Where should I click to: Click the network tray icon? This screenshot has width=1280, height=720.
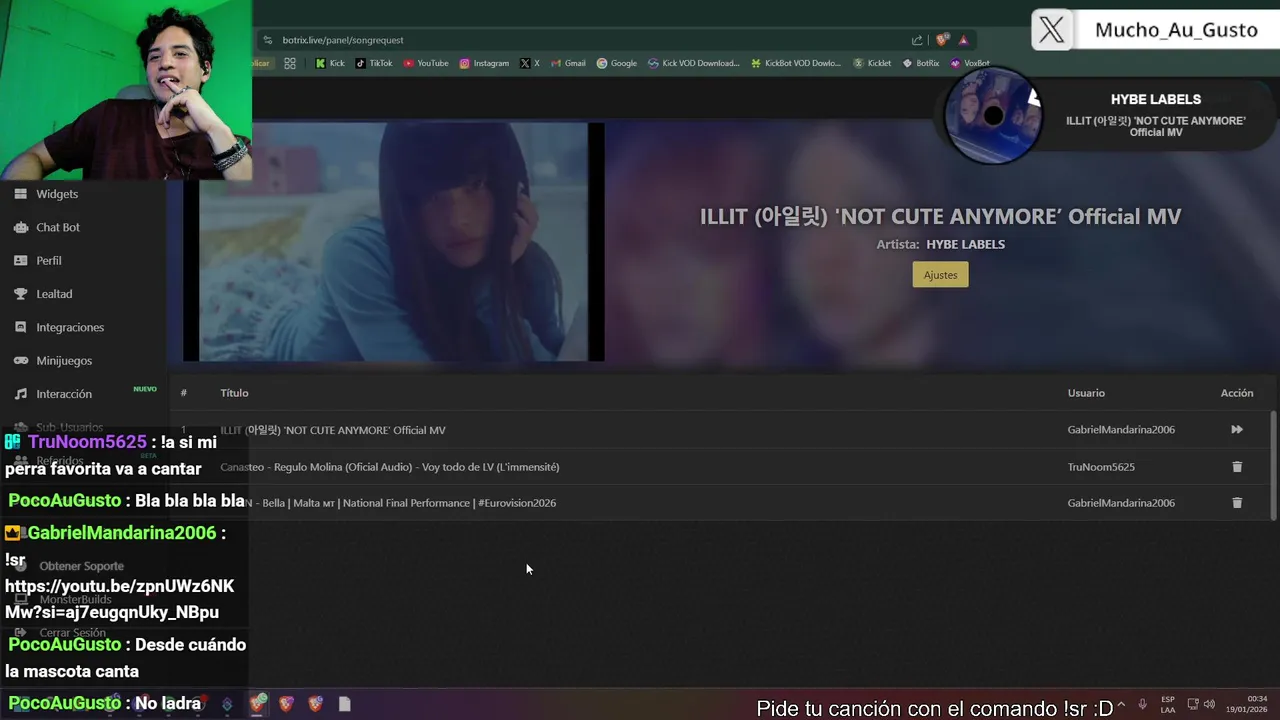point(1192,704)
